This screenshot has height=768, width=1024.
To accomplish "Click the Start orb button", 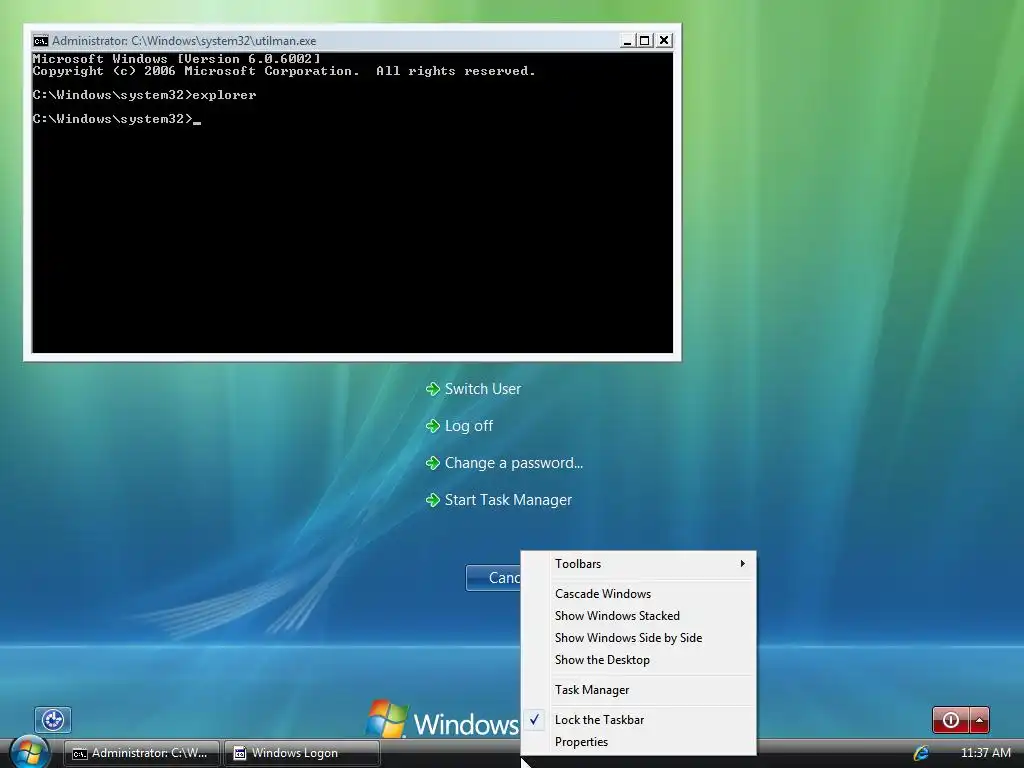I will point(29,752).
